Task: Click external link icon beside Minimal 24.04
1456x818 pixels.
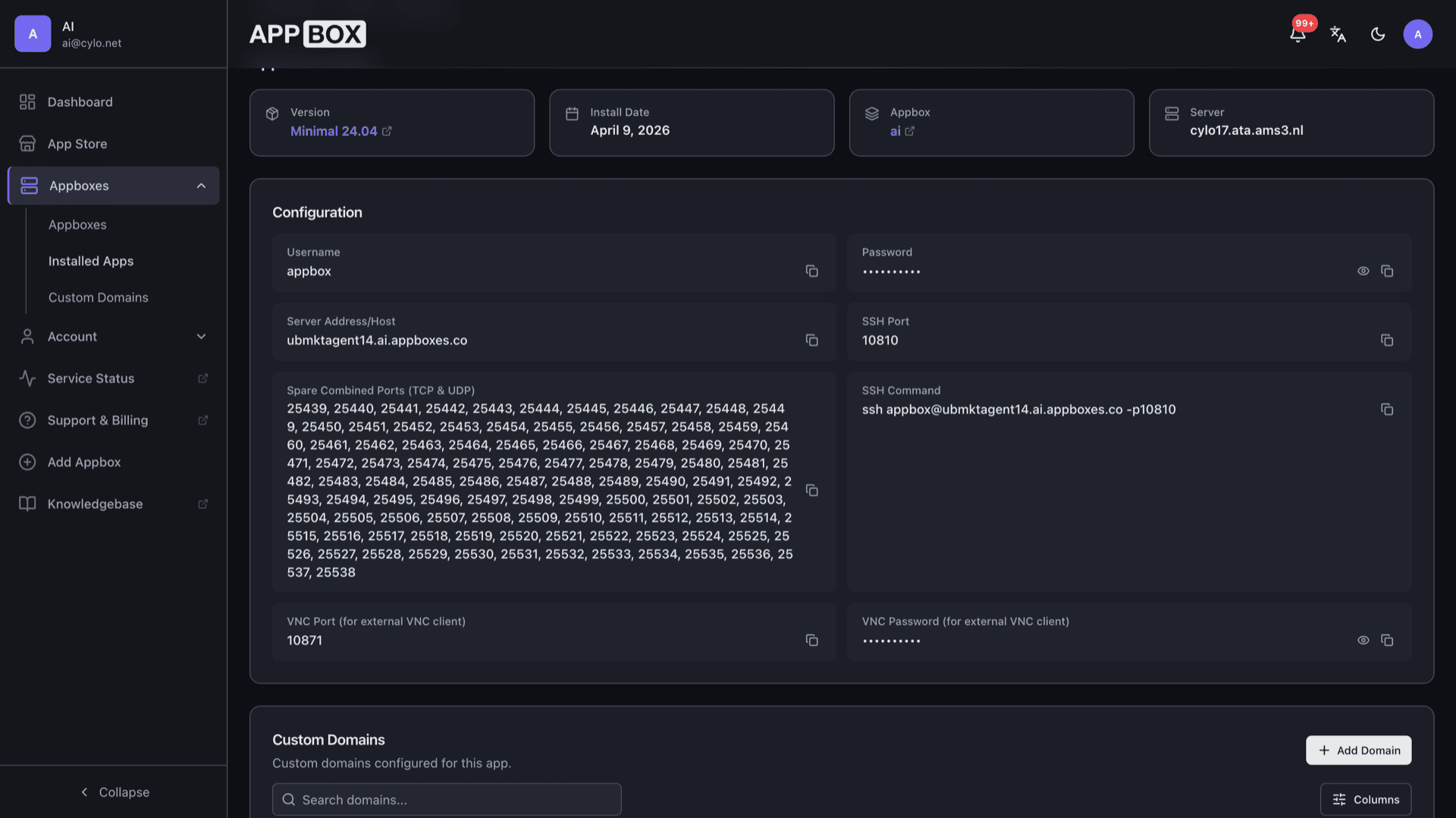Action: click(x=387, y=130)
